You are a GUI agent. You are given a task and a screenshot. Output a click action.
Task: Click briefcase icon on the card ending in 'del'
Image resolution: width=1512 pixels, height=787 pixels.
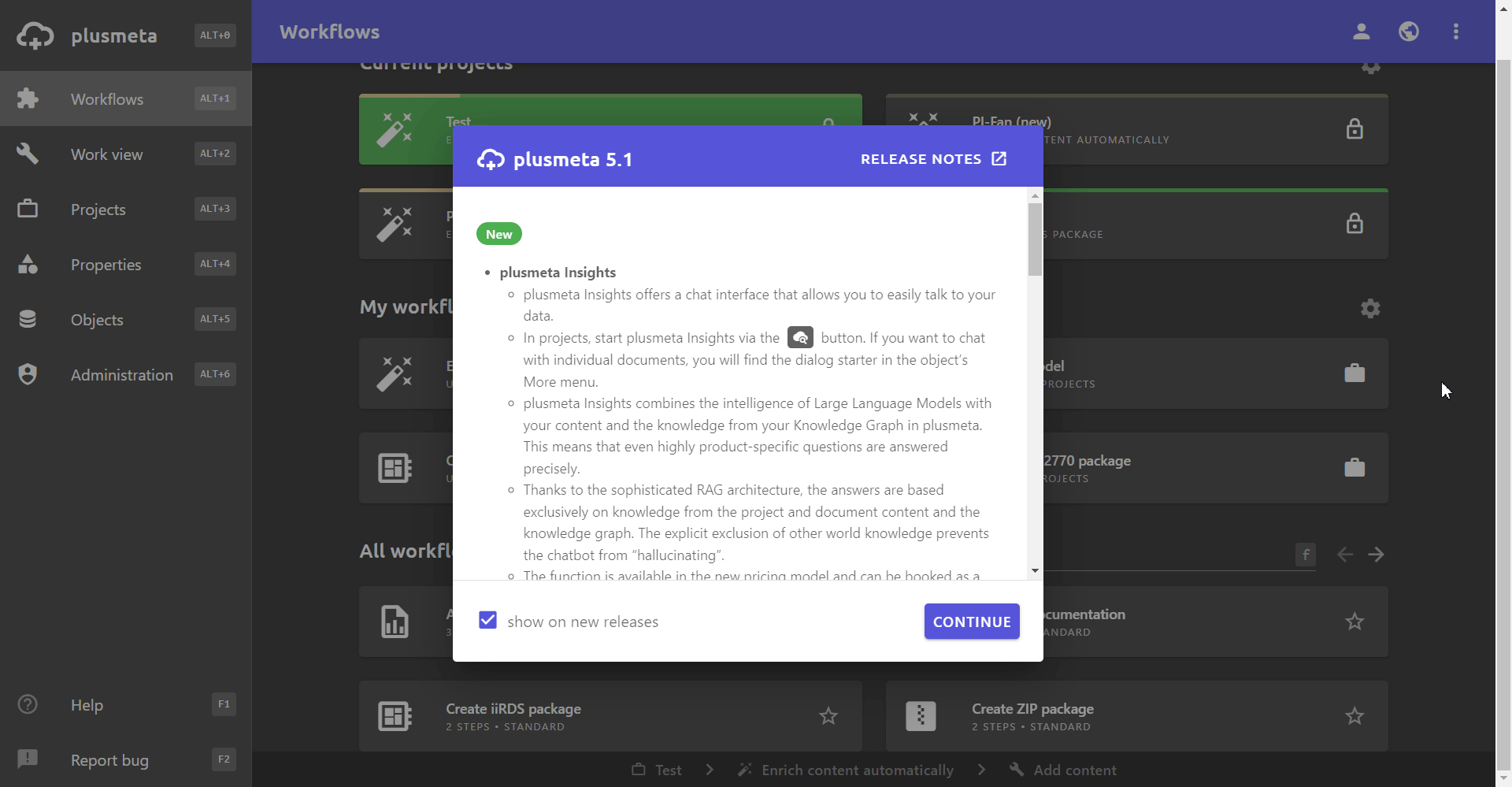pos(1354,373)
